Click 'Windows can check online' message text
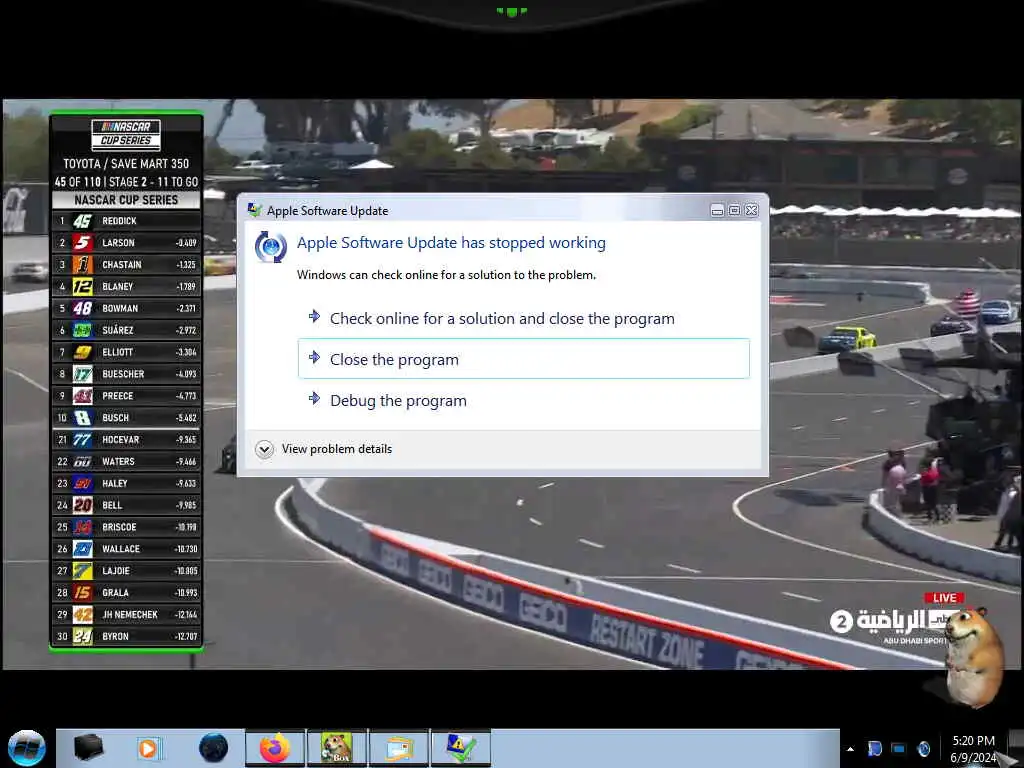This screenshot has width=1024, height=768. [x=446, y=275]
